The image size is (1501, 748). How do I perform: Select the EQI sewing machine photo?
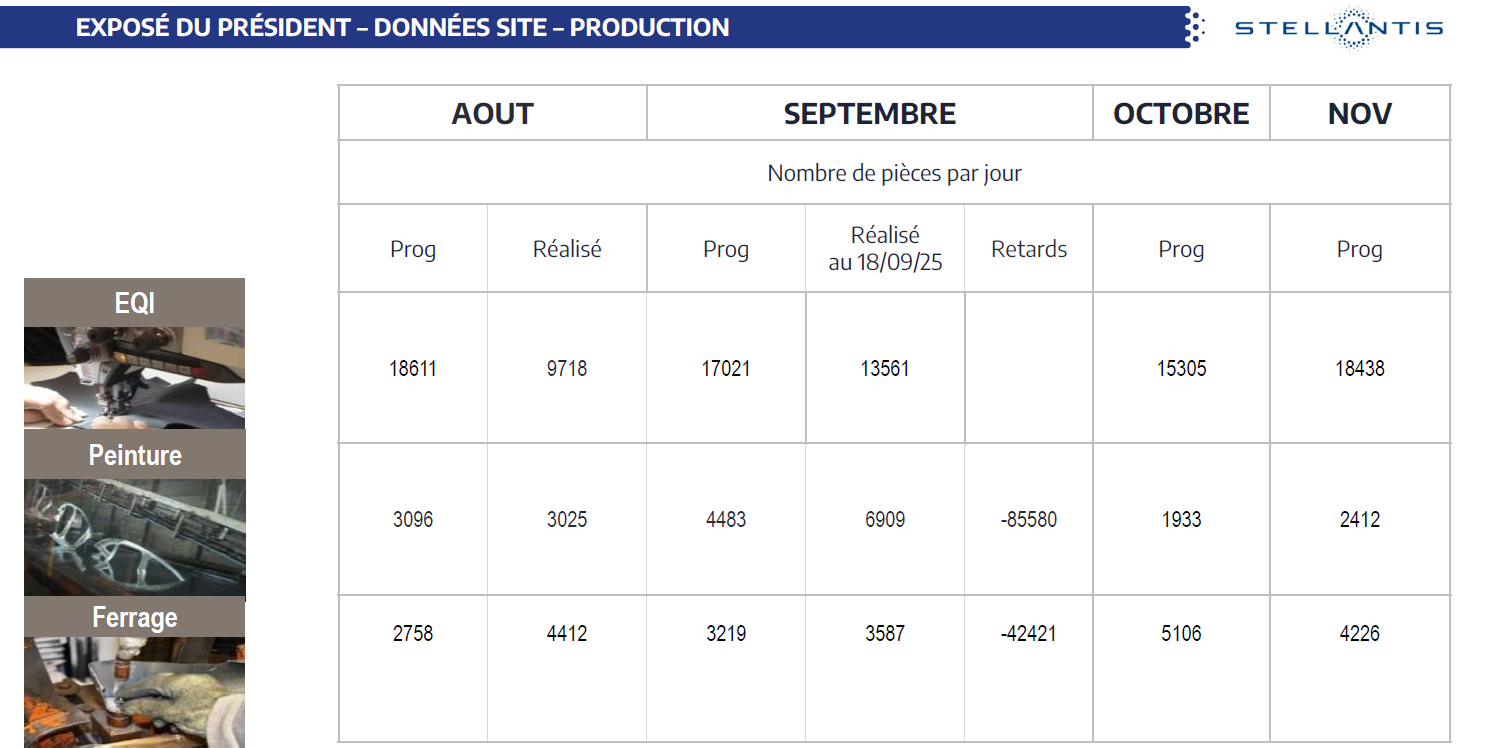[134, 378]
